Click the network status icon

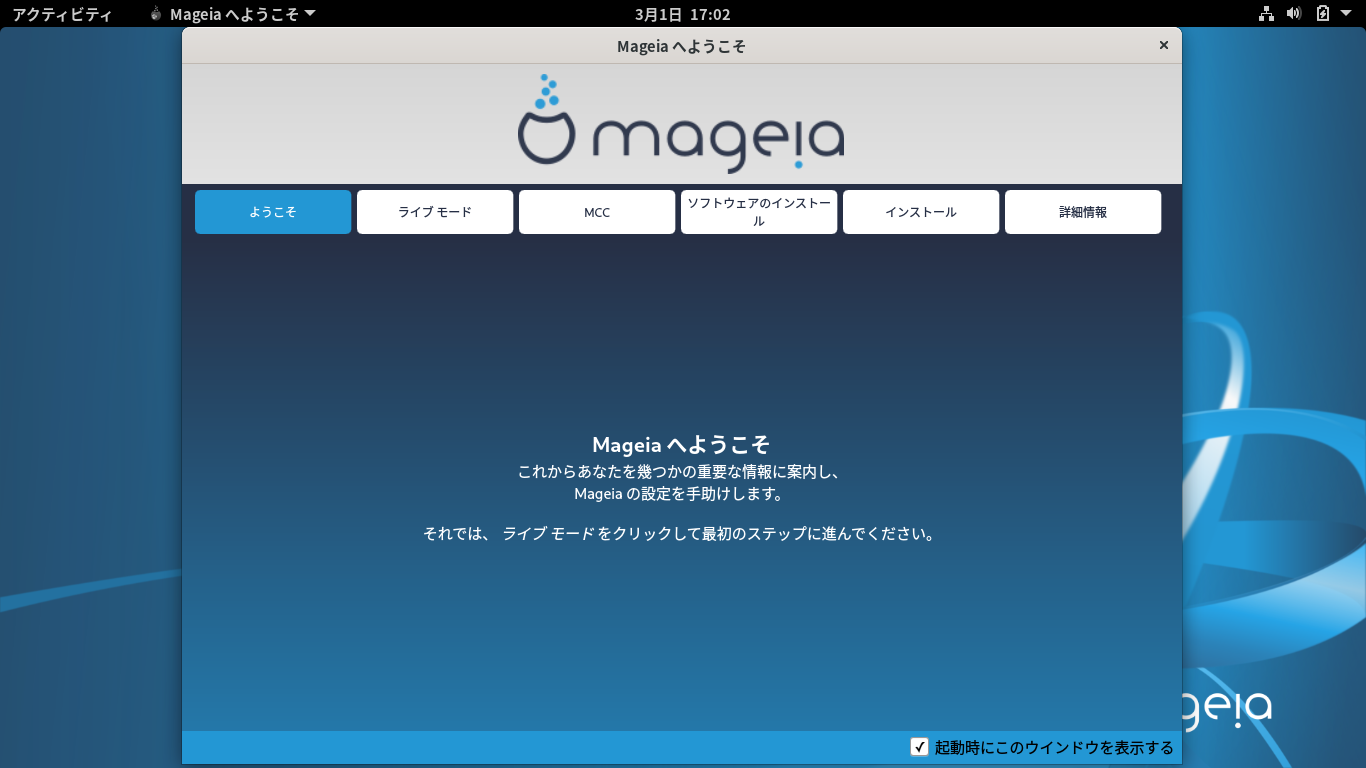point(1266,14)
